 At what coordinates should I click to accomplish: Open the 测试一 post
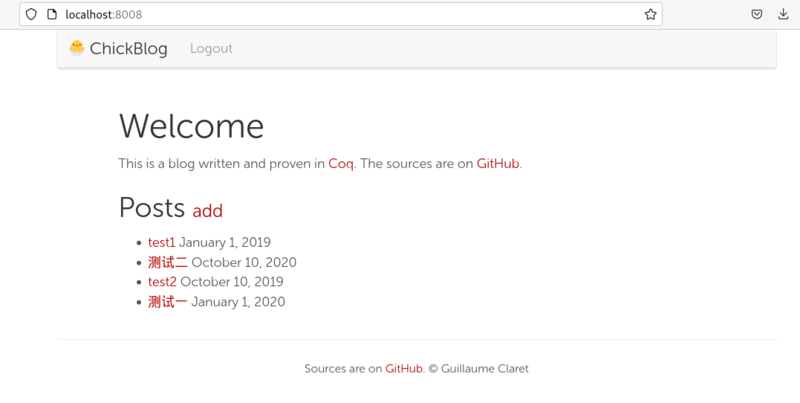click(x=167, y=302)
